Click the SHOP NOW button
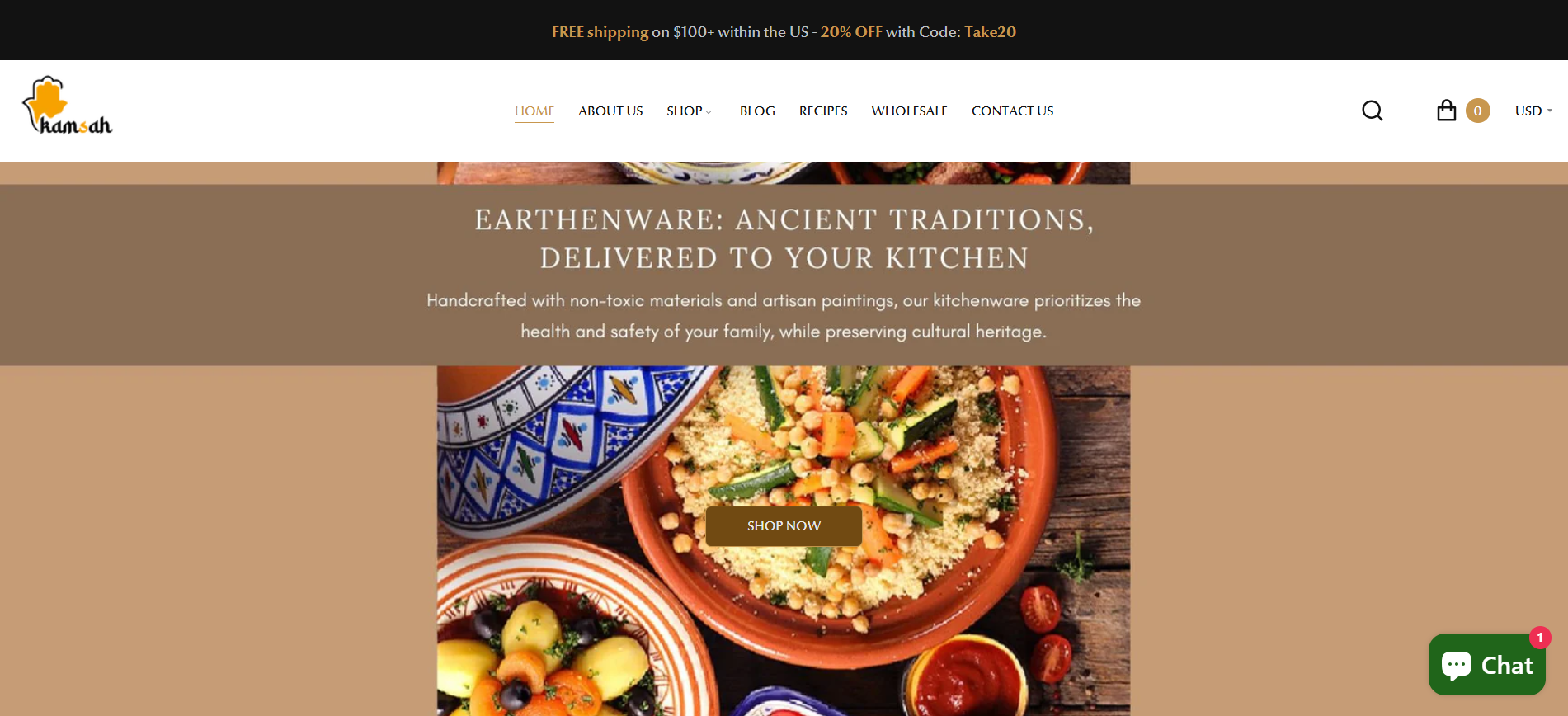Image resolution: width=1568 pixels, height=716 pixels. (x=784, y=526)
